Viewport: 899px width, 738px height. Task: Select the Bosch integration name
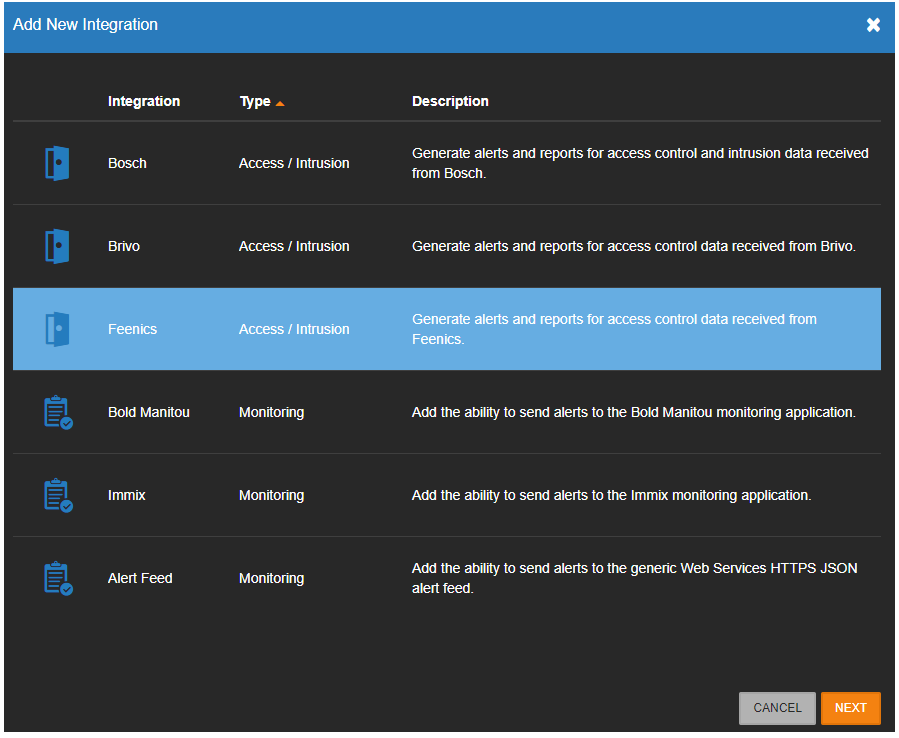127,163
